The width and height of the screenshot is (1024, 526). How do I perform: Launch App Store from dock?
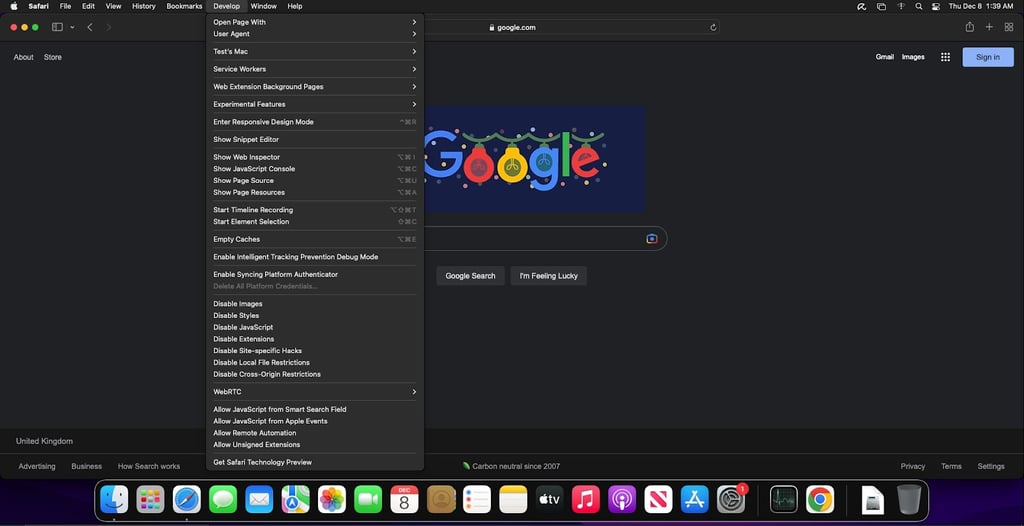694,500
